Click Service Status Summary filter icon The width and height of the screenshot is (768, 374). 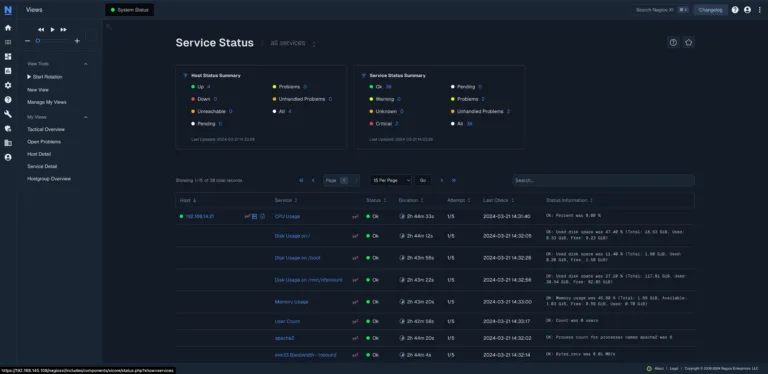click(x=364, y=76)
